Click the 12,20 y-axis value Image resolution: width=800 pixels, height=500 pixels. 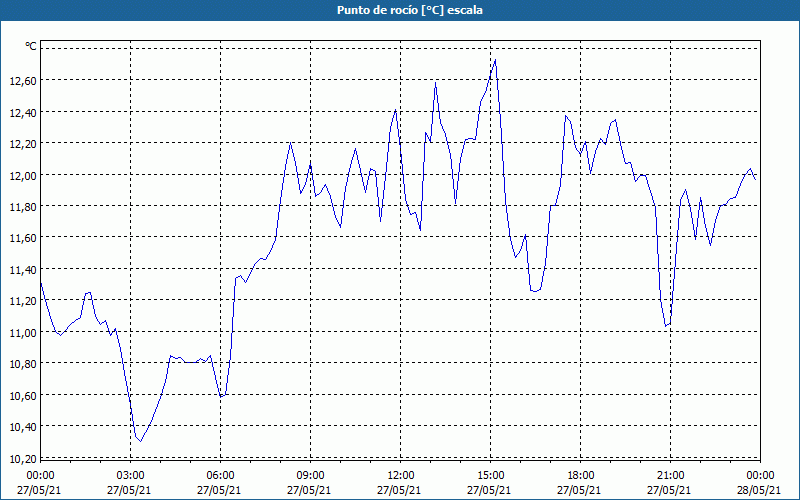[23, 144]
